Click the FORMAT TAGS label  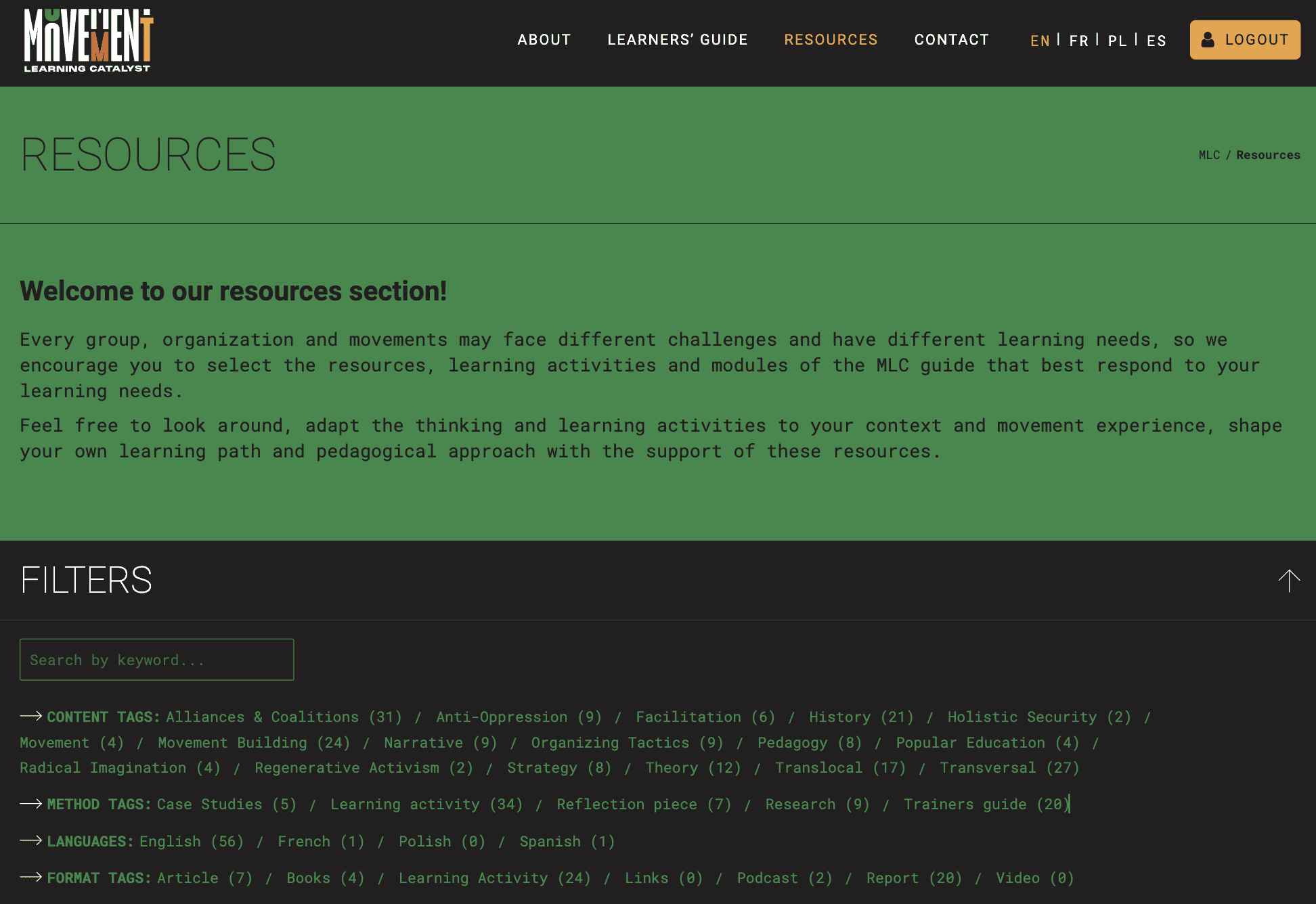pos(100,878)
